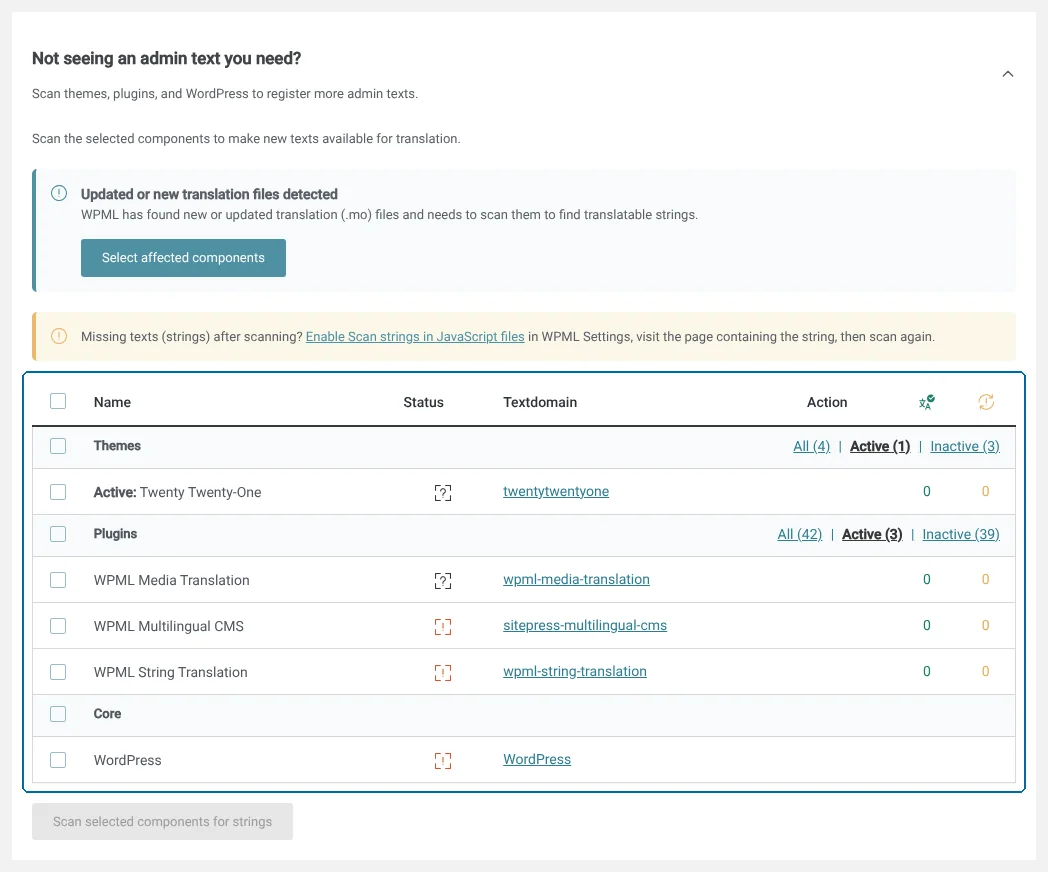
Task: Check the Themes group checkbox
Action: (58, 446)
